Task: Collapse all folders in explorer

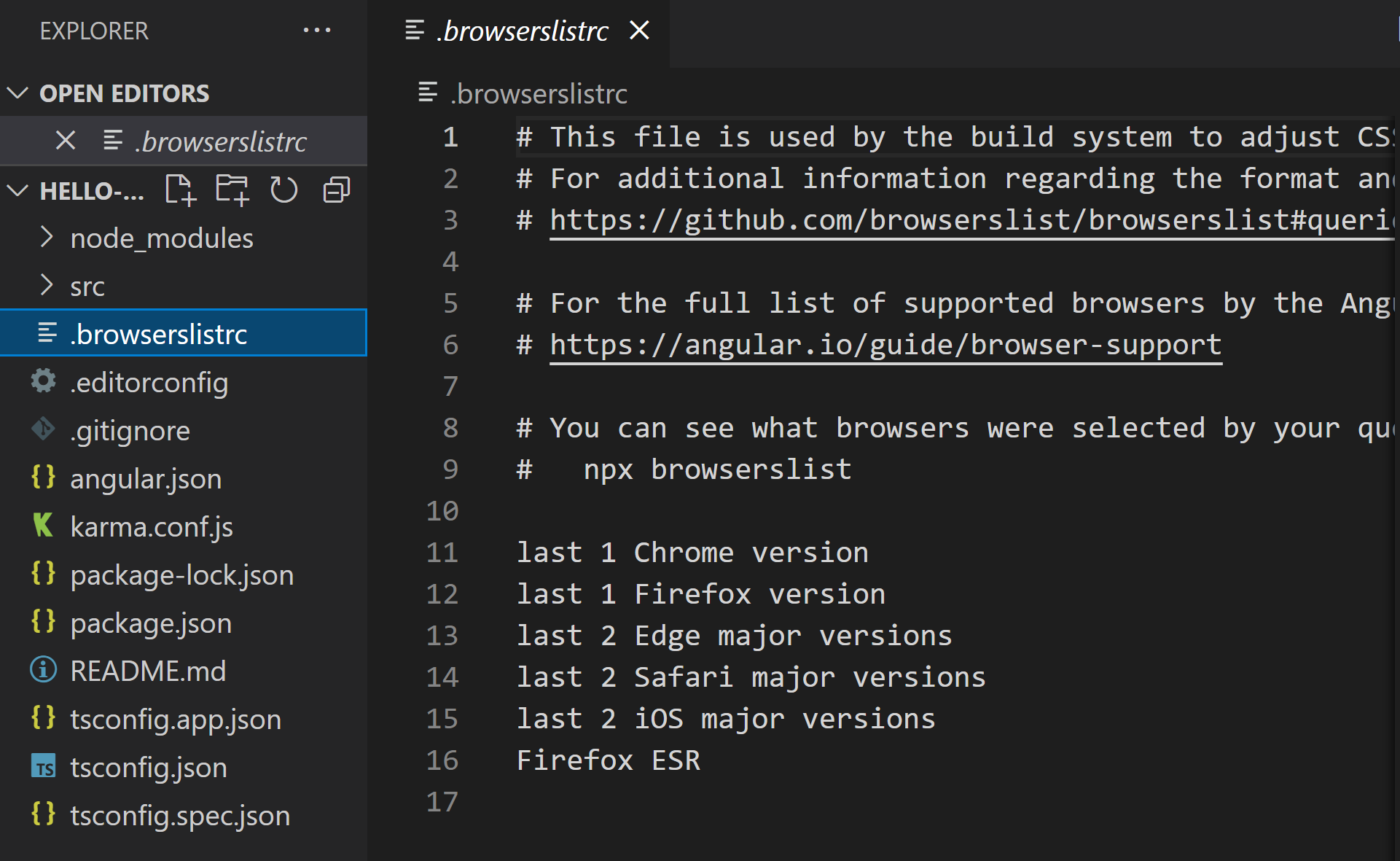Action: click(336, 190)
